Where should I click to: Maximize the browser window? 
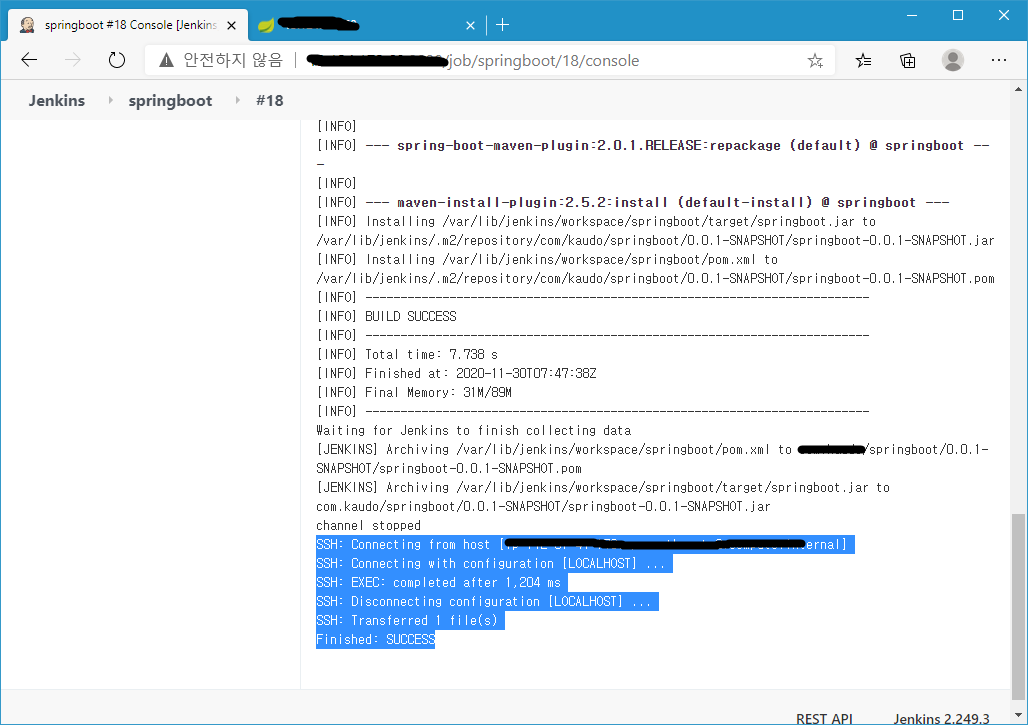point(958,15)
